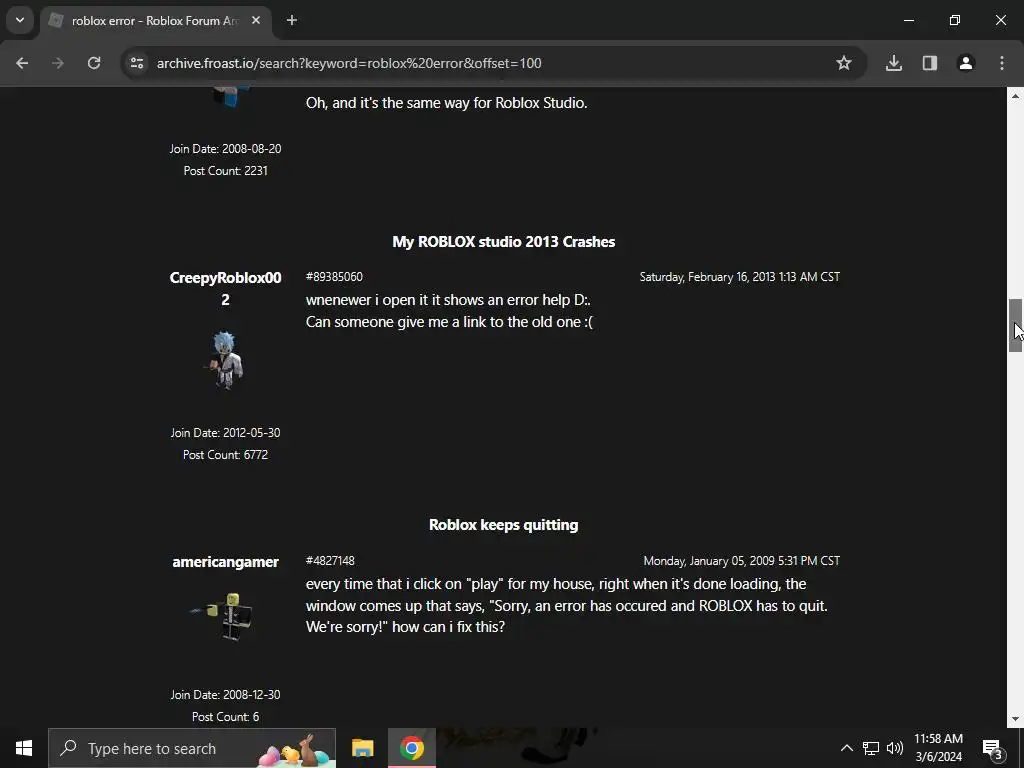Open the Windows Start menu
This screenshot has width=1024, height=768.
click(24, 748)
